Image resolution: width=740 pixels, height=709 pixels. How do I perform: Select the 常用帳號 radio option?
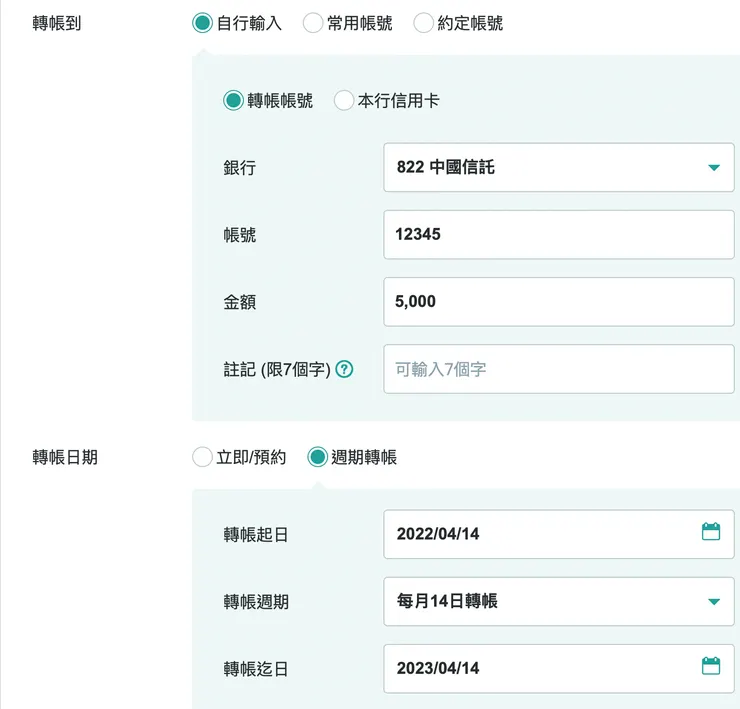[x=313, y=23]
